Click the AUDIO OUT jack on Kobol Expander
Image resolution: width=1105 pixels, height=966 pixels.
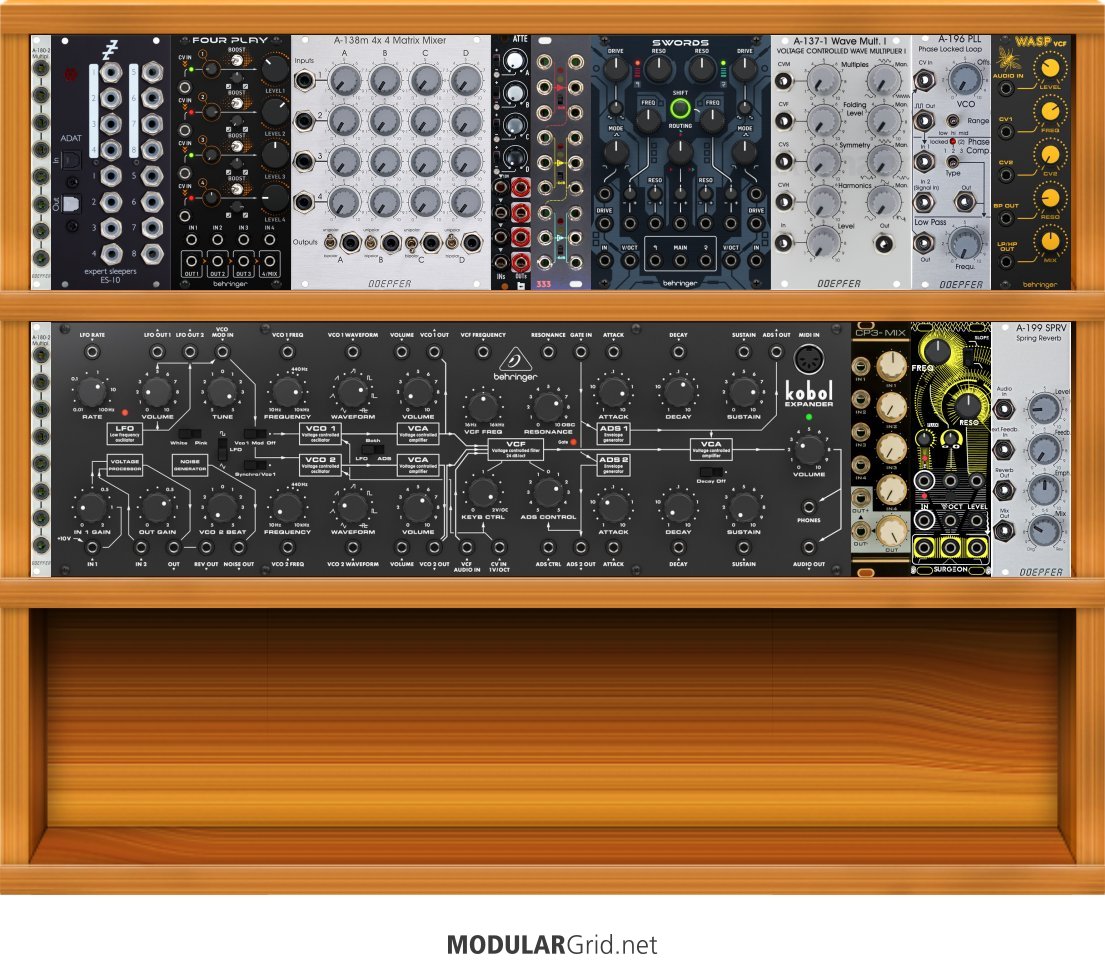point(808,547)
